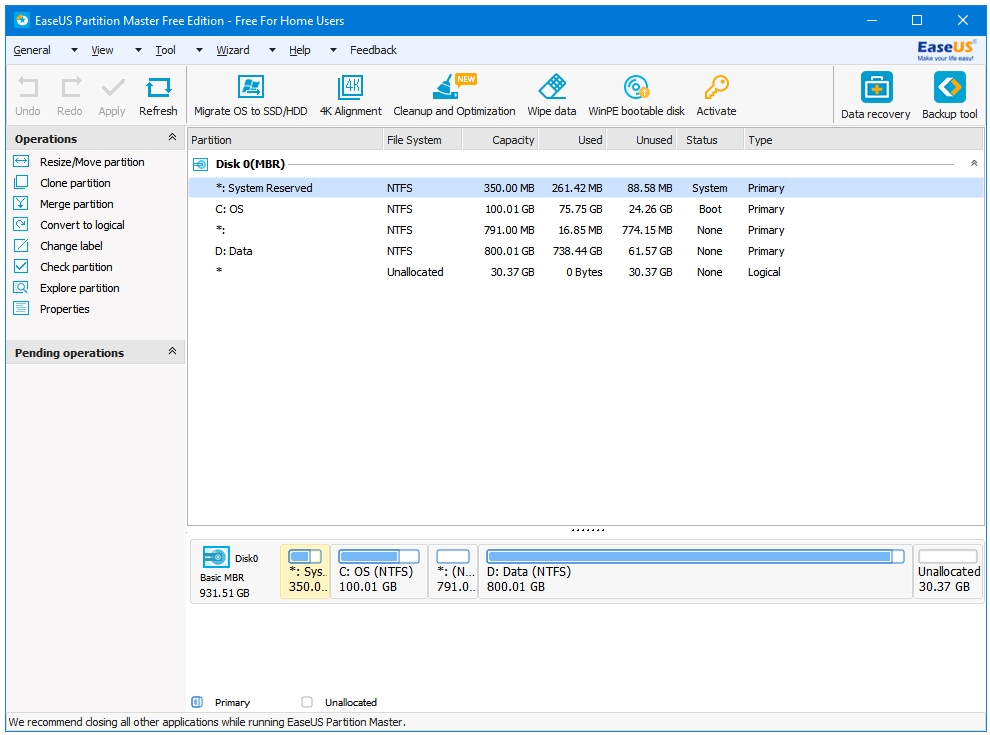Expand the Wizard menu dropdown arrow
The width and height of the screenshot is (990, 735).
(272, 50)
